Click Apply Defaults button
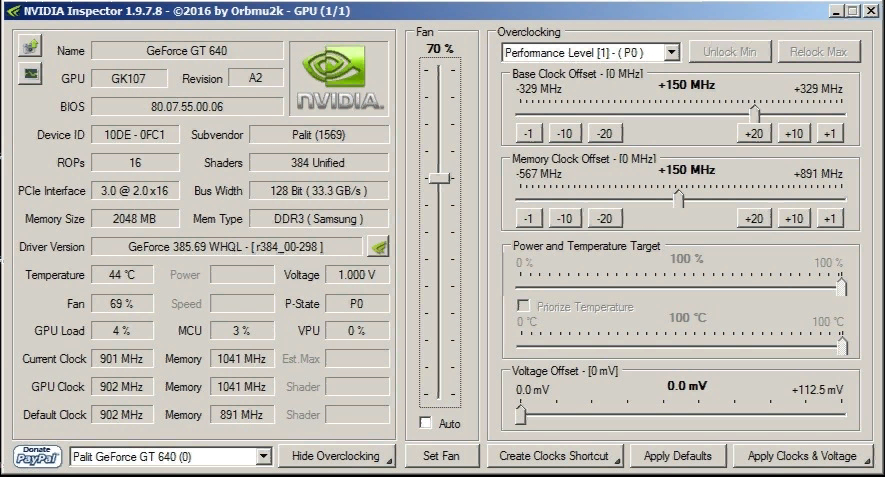This screenshot has height=477, width=885. click(x=678, y=456)
